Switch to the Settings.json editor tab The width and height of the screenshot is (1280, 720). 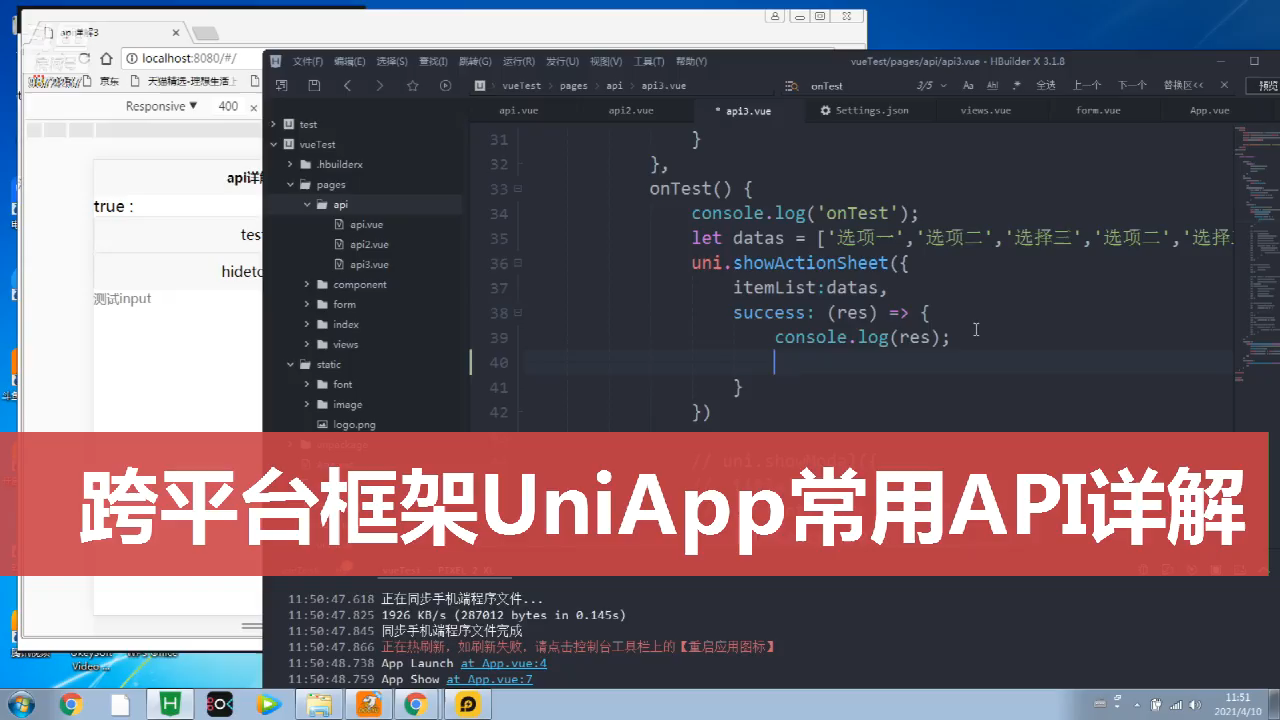(x=865, y=111)
